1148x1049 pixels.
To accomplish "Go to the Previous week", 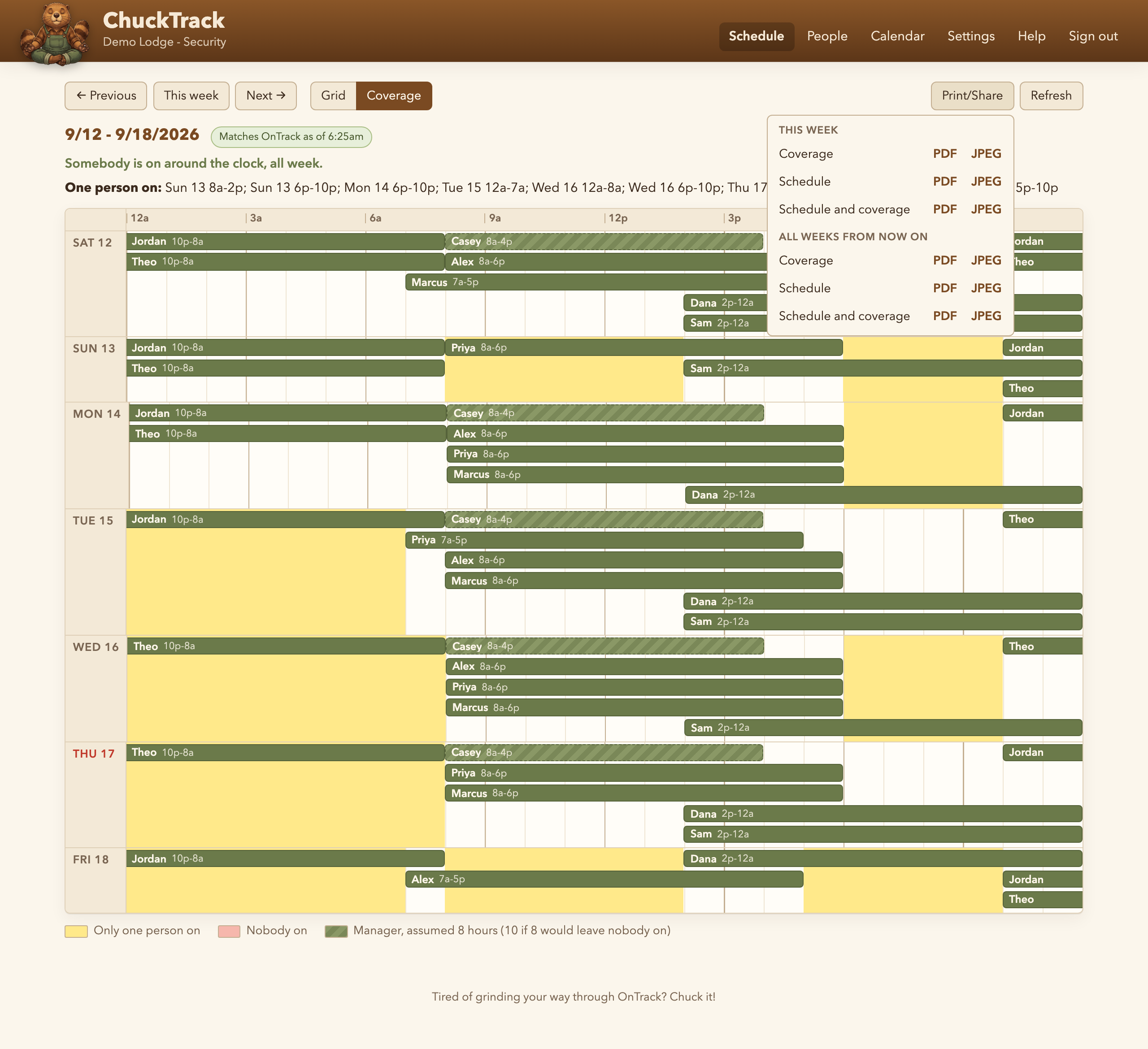I will click(106, 95).
